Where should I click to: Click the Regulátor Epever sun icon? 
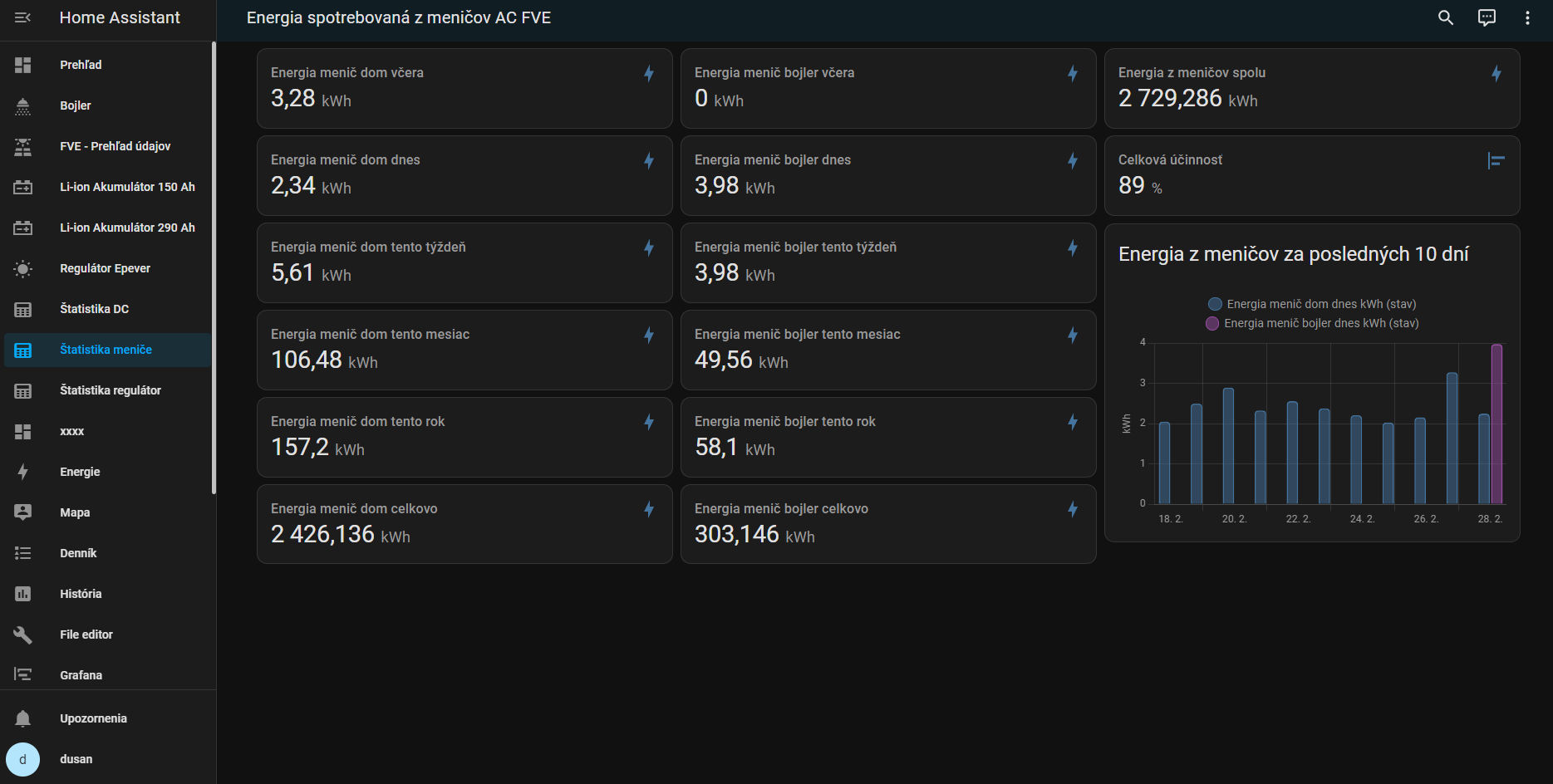click(x=22, y=268)
